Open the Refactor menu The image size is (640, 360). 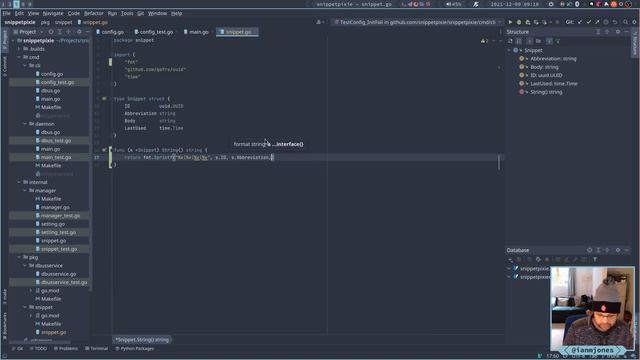click(94, 13)
